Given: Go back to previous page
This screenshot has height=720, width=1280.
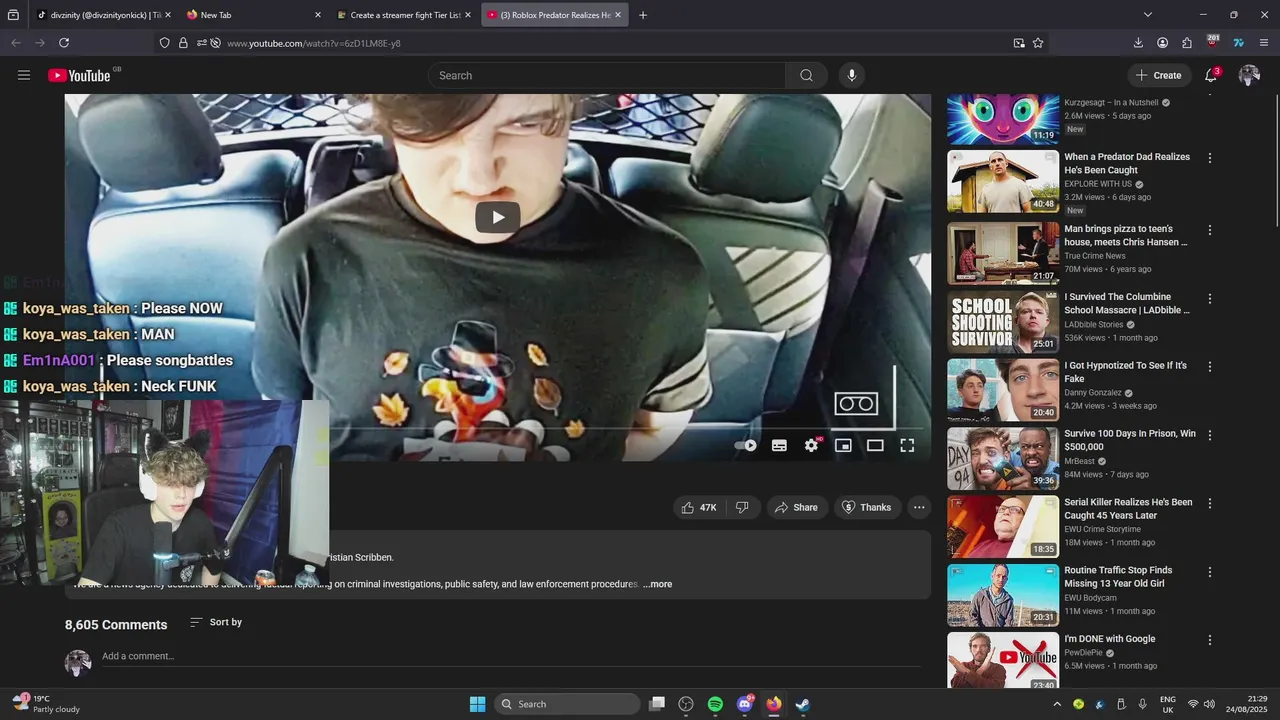Looking at the screenshot, I should click(x=15, y=43).
